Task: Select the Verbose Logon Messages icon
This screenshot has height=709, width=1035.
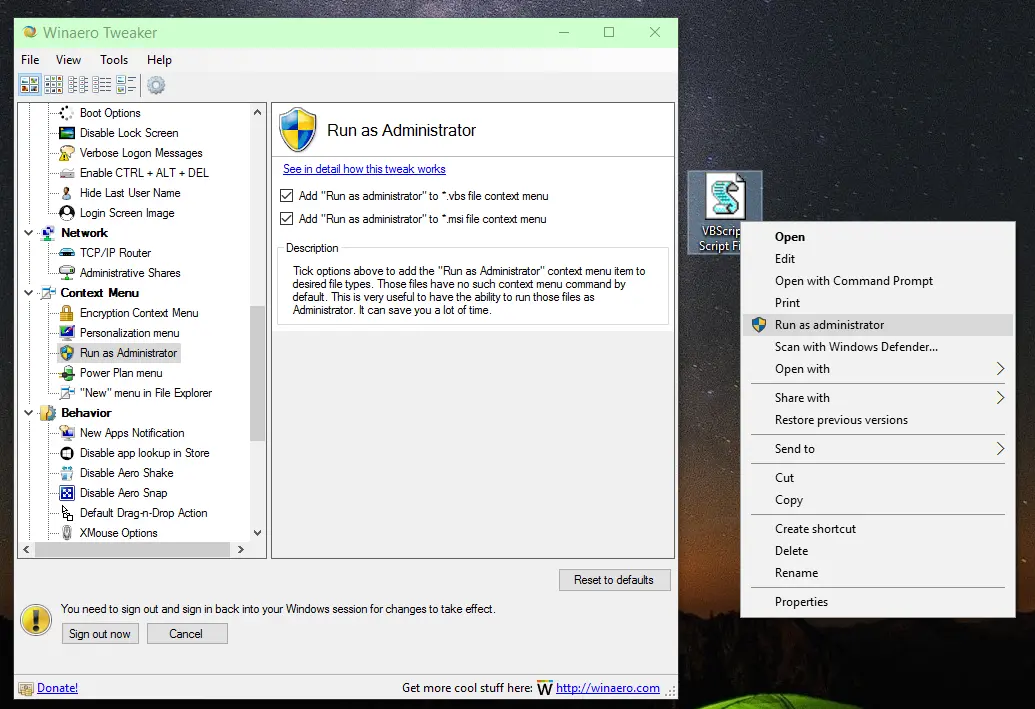Action: [x=67, y=153]
